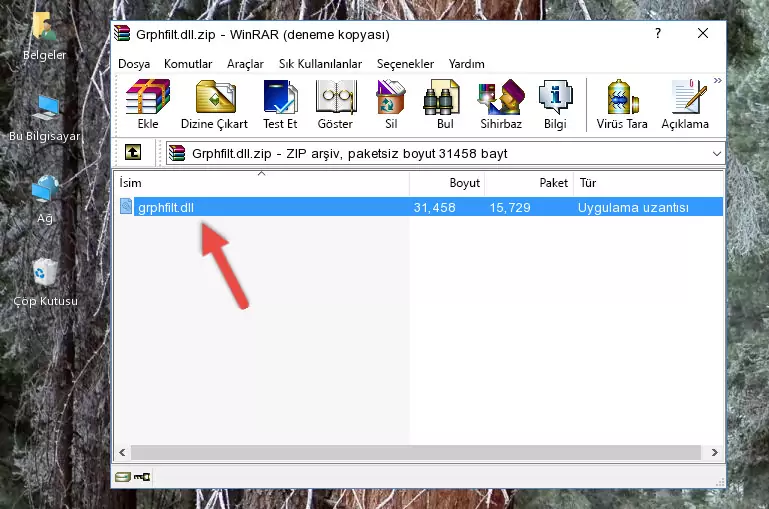Open the archive path dropdown
769x509 pixels.
click(717, 153)
